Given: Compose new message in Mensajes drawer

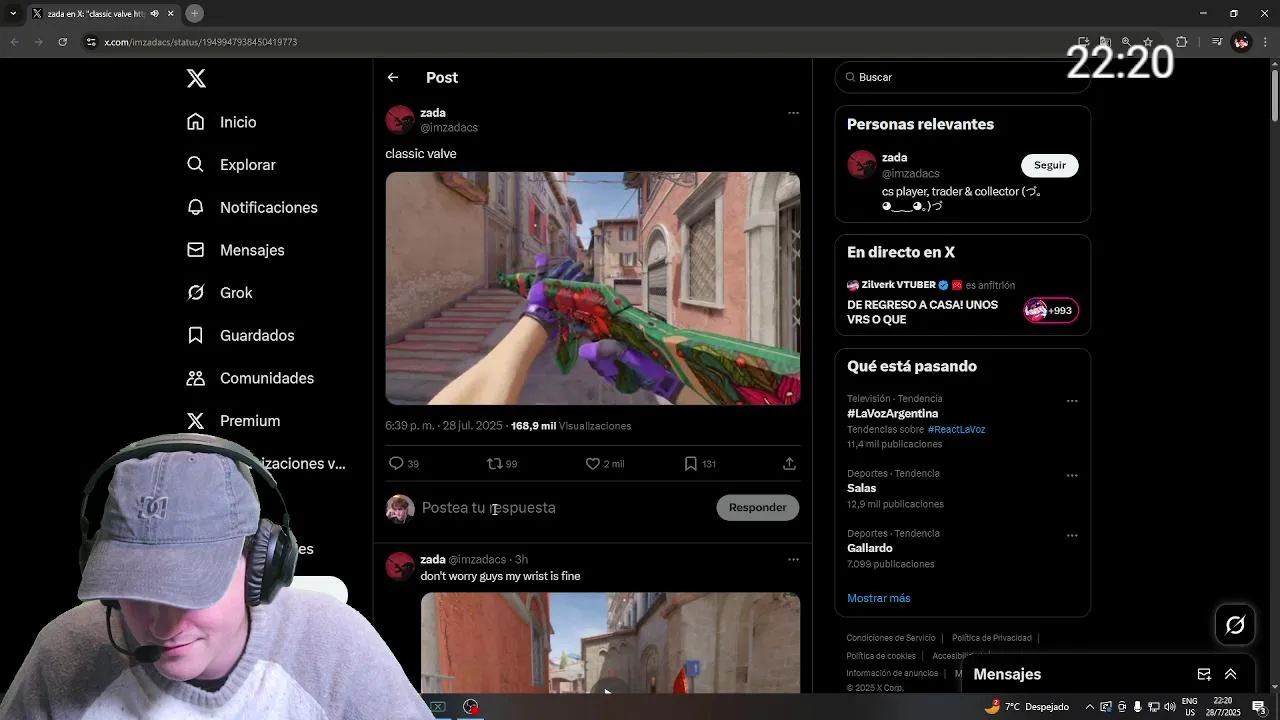Looking at the screenshot, I should 1204,674.
